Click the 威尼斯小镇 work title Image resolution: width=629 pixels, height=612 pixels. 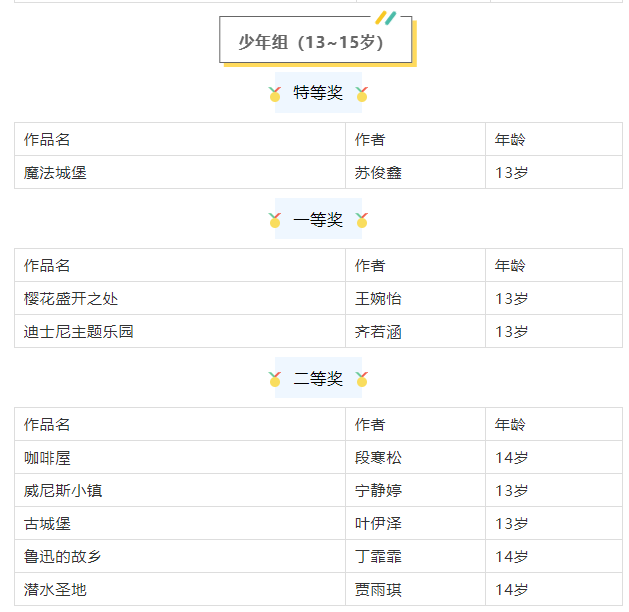63,490
